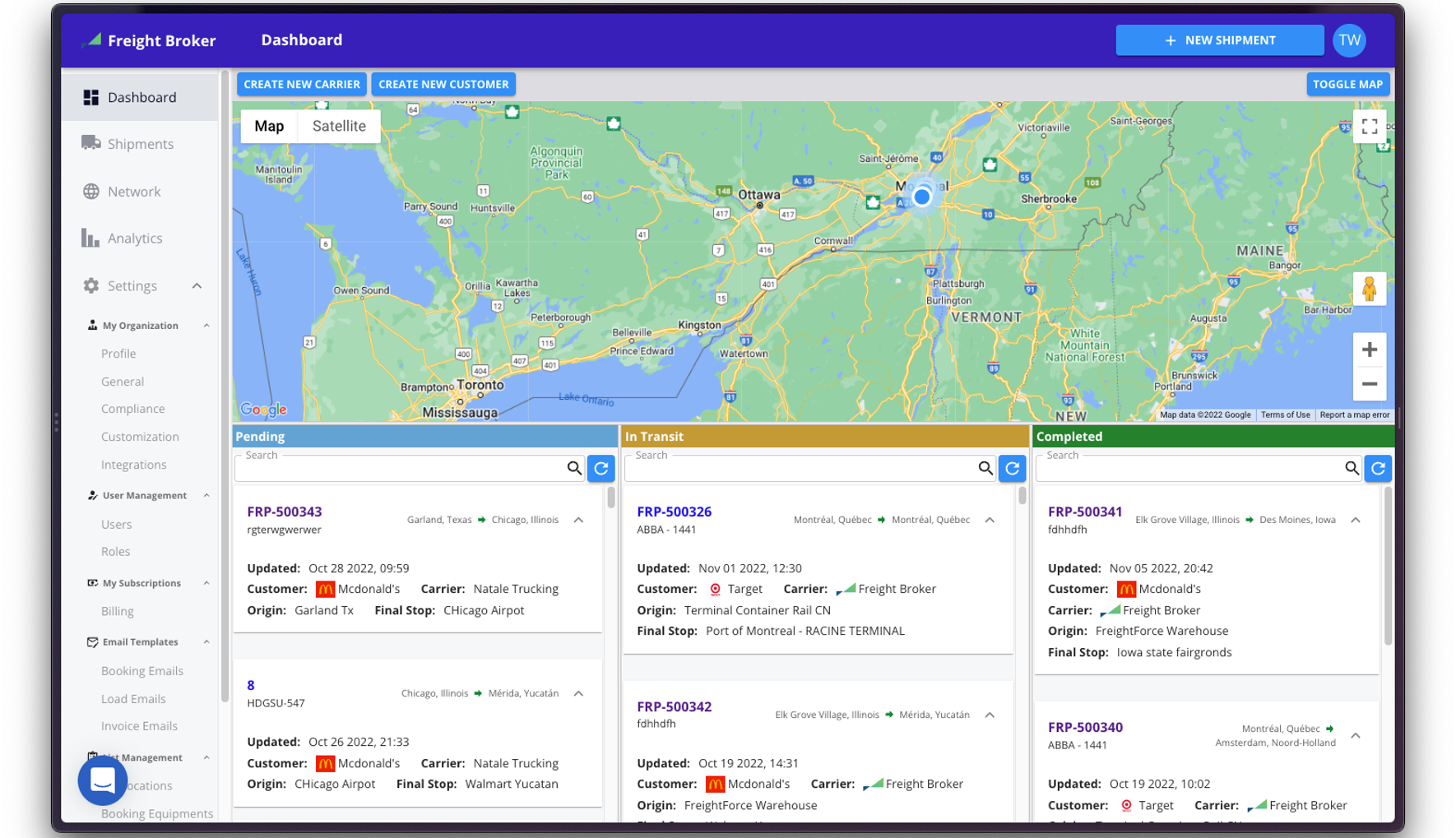Viewport: 1456px width, 838px height.
Task: Zoom out on the map
Action: tap(1370, 384)
